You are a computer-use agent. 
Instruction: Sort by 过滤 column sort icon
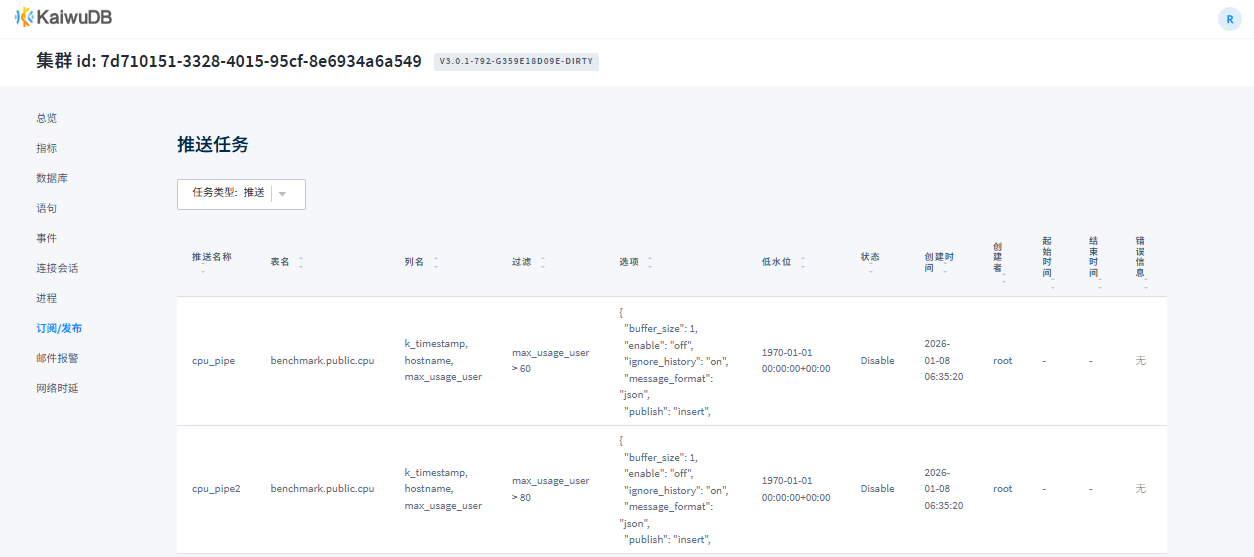click(543, 262)
